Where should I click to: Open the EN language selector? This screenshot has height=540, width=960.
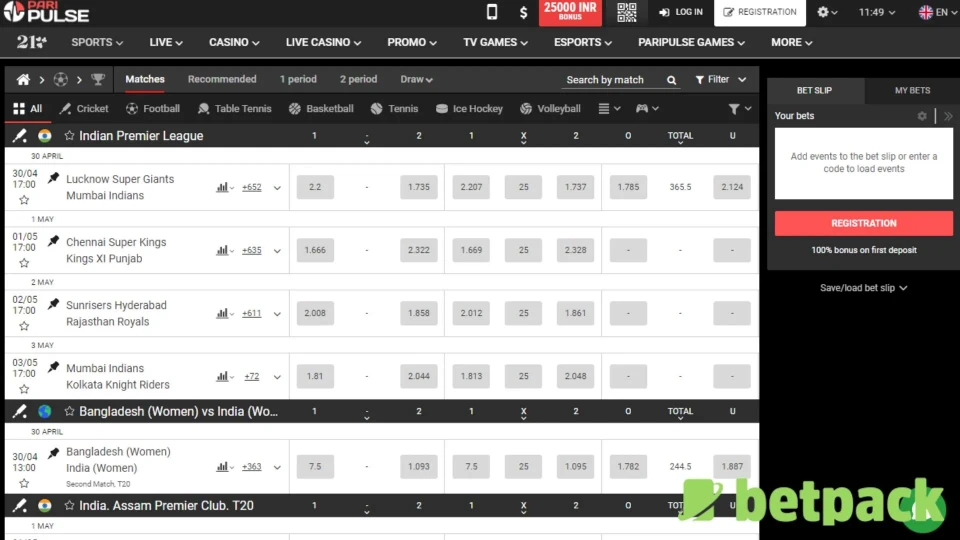point(937,12)
